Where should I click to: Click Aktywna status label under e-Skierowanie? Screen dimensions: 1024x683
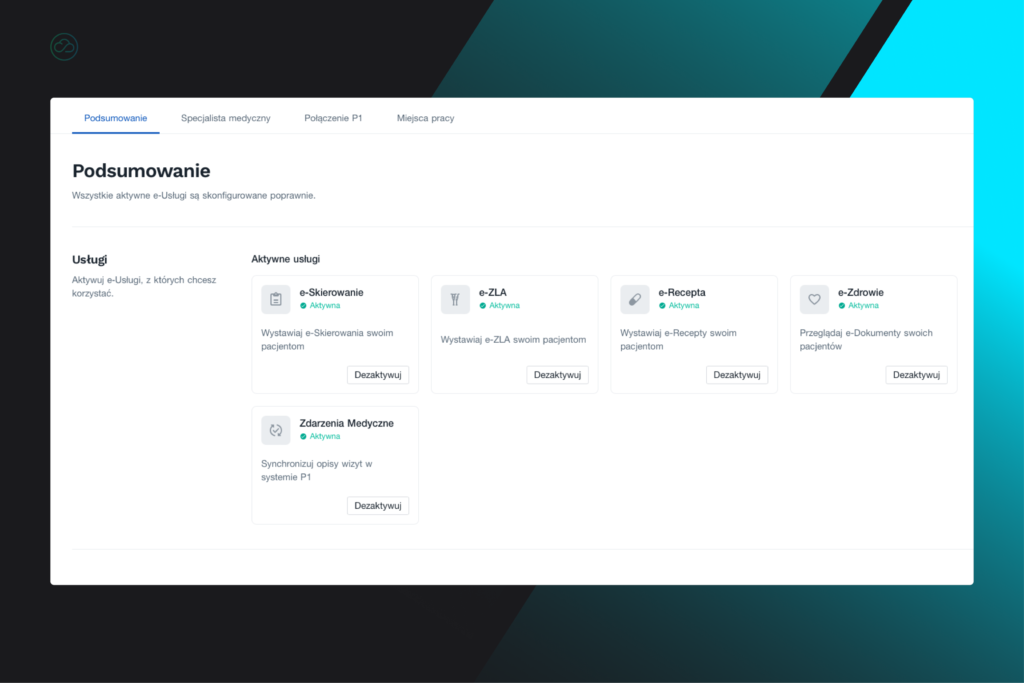325,306
